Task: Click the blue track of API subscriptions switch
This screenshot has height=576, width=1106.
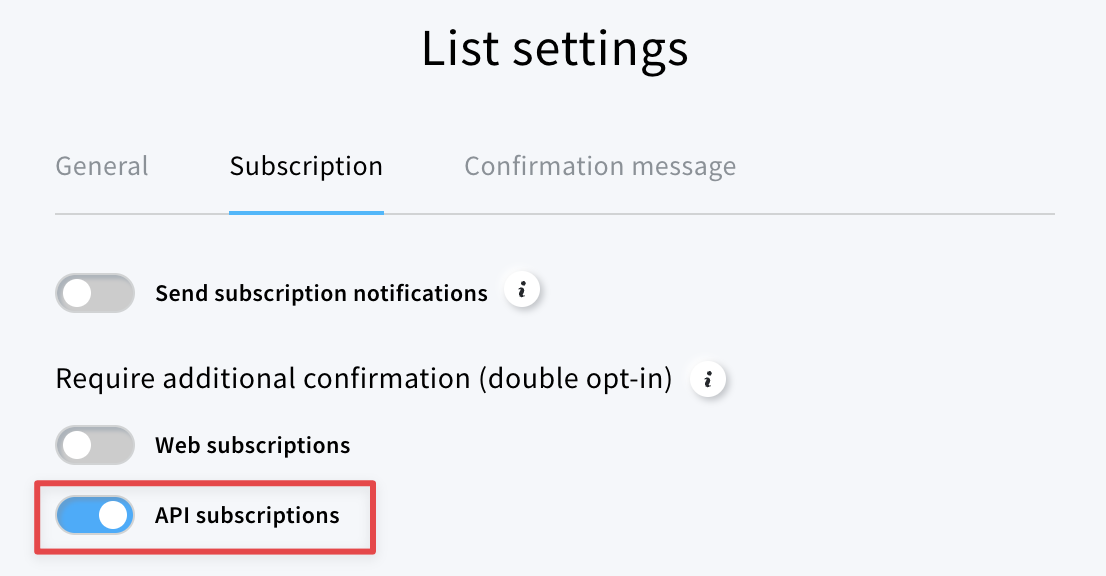Action: [76, 515]
